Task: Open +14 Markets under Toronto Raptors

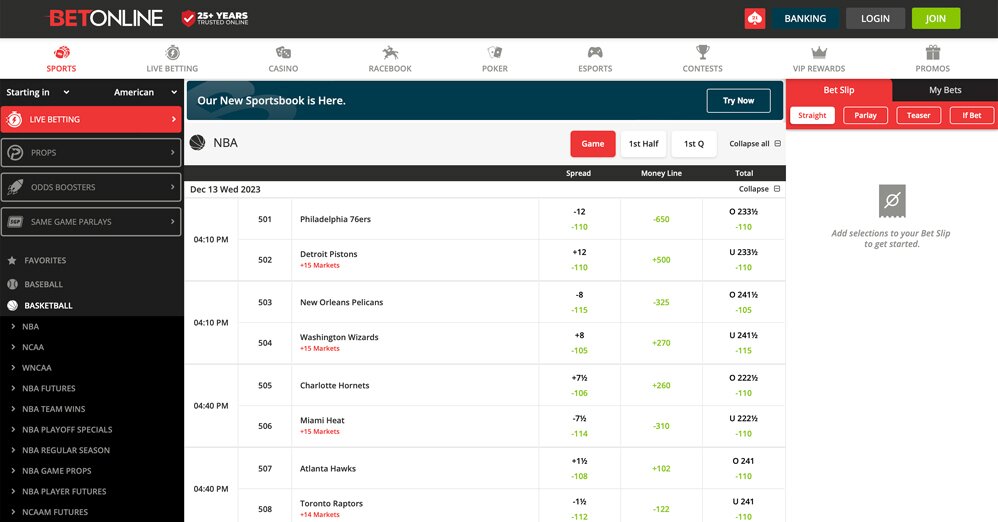Action: point(320,515)
